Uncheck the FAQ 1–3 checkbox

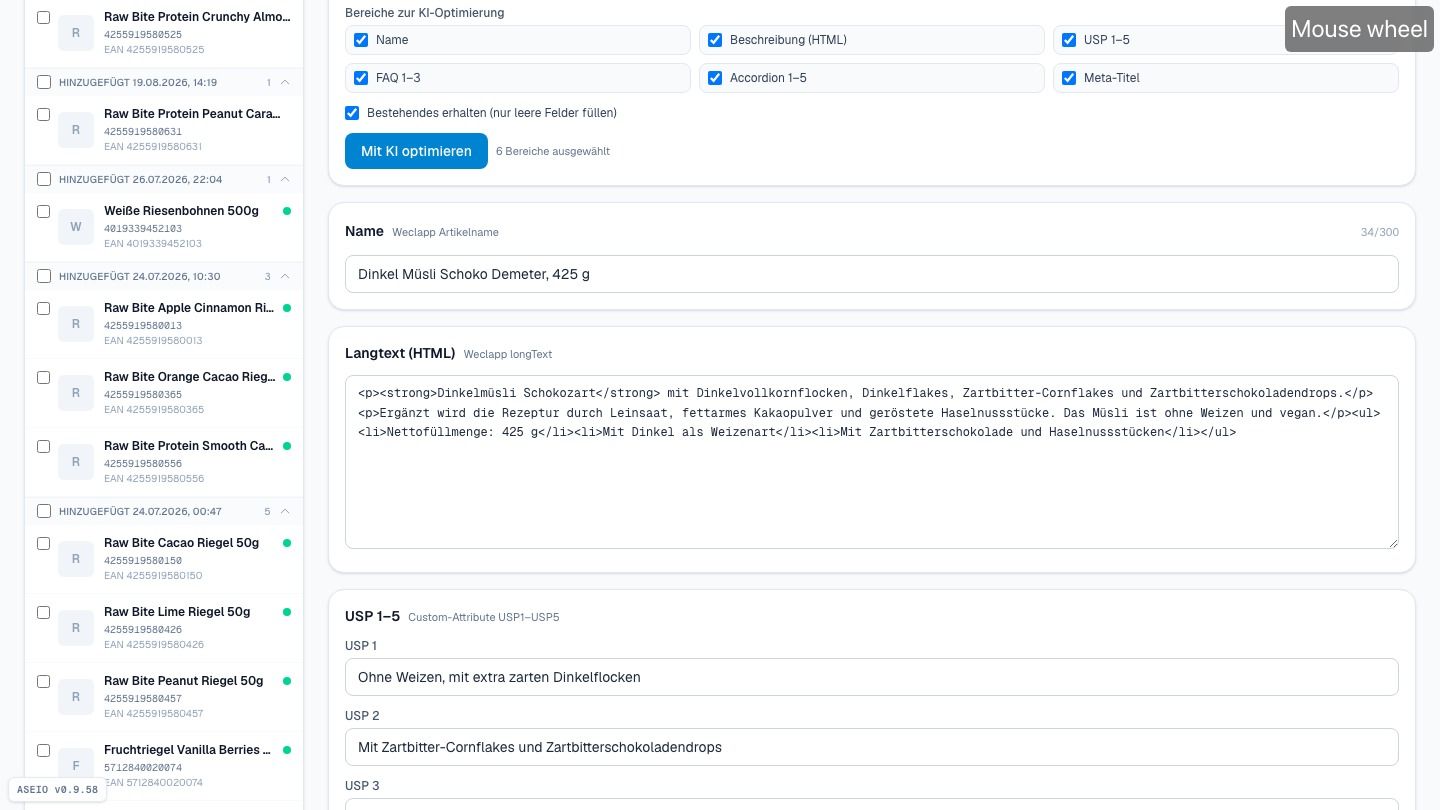point(361,78)
